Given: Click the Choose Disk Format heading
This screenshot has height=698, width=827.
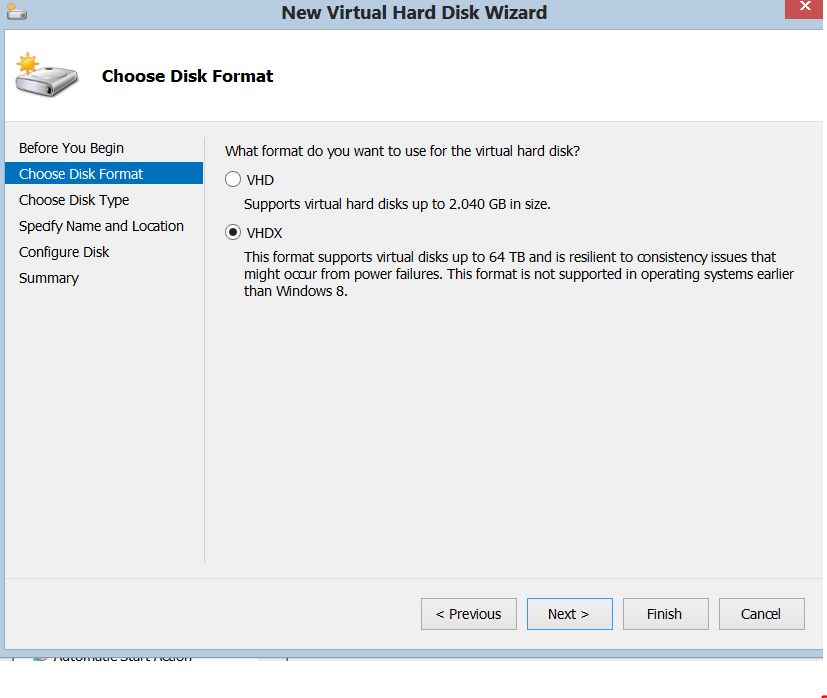Looking at the screenshot, I should click(x=187, y=75).
